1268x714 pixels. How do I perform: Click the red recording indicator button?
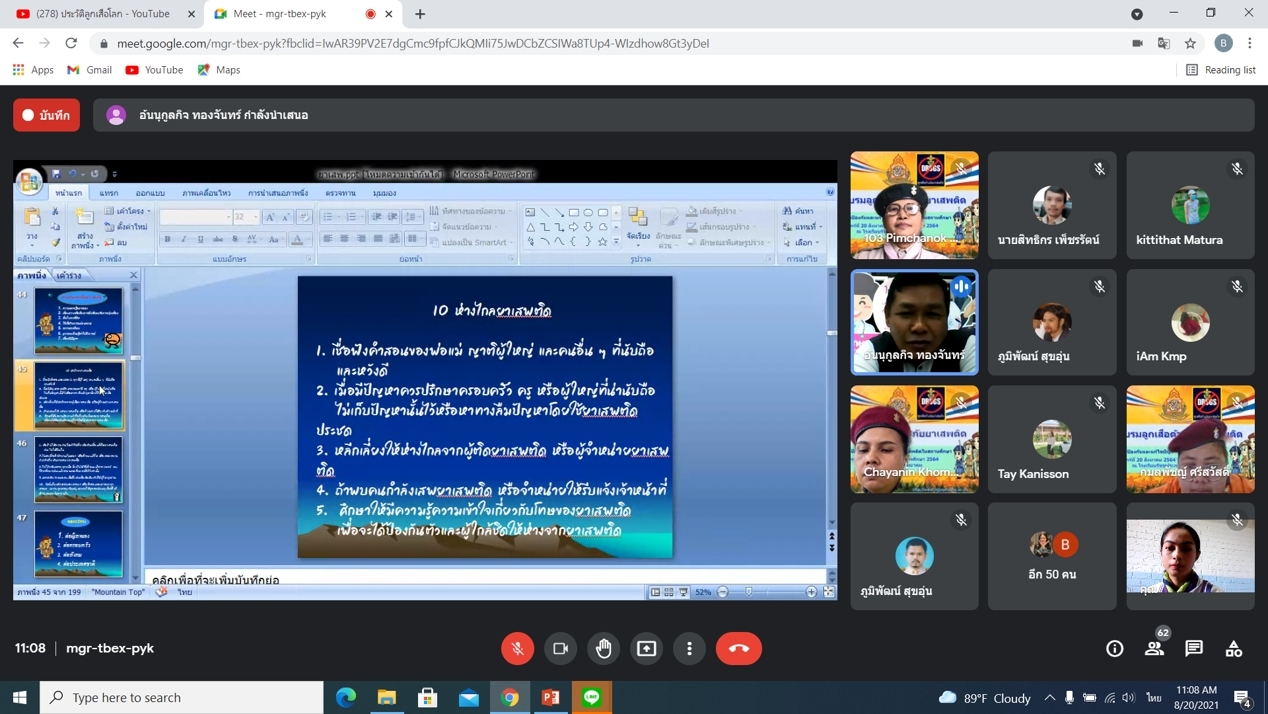47,115
